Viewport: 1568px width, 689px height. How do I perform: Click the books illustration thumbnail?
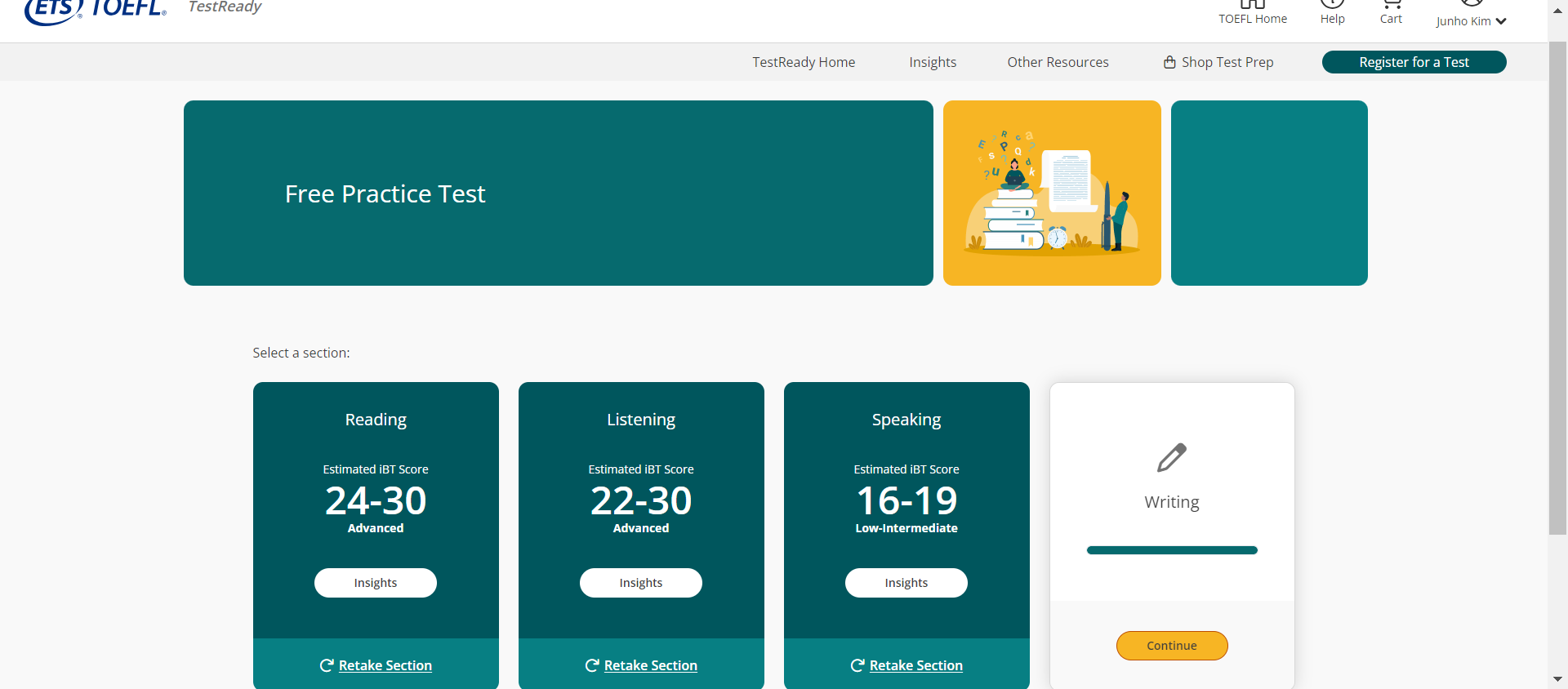(x=1052, y=193)
